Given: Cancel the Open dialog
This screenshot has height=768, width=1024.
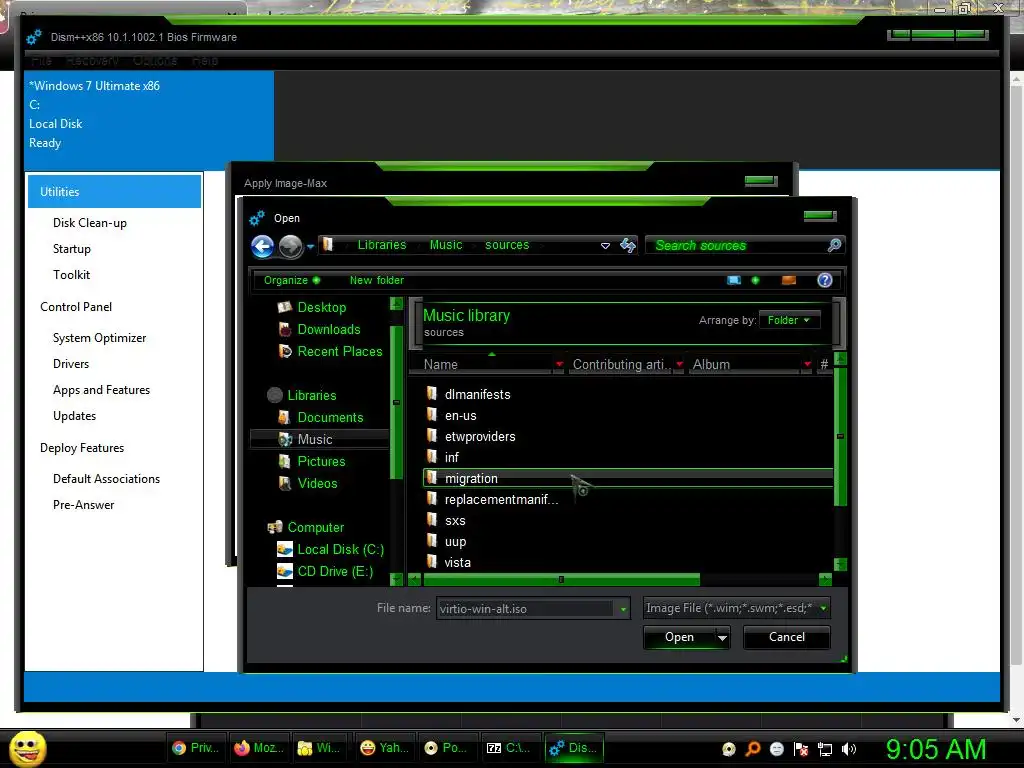Looking at the screenshot, I should click(786, 637).
